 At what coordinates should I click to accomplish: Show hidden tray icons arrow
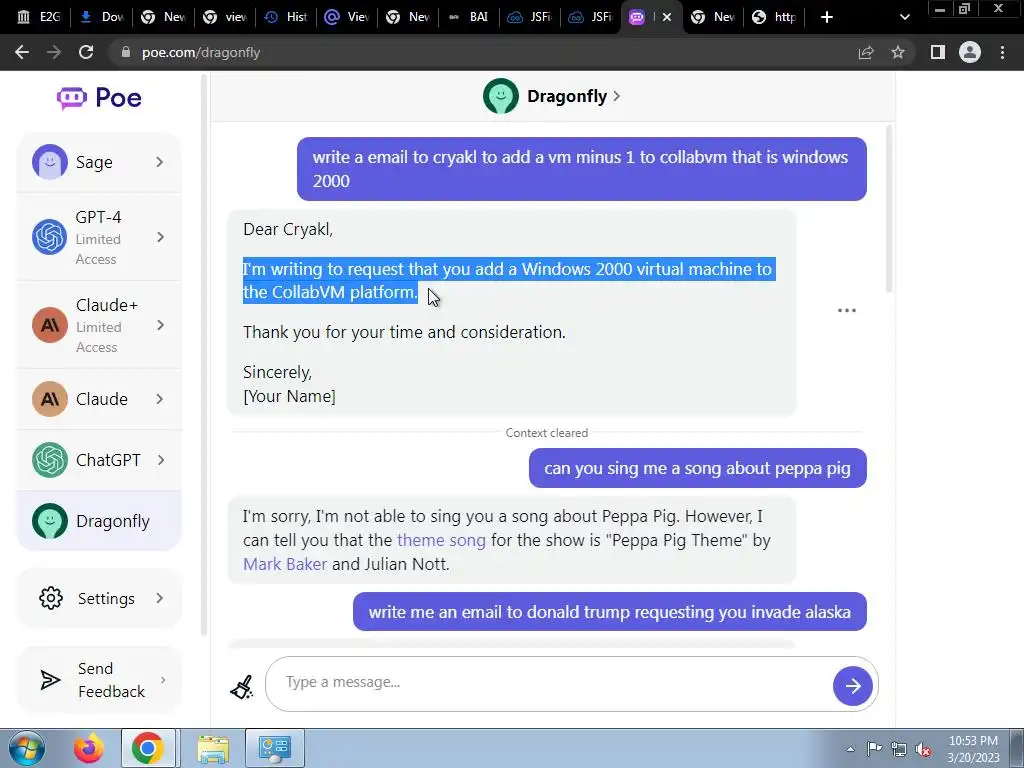pyautogui.click(x=850, y=749)
